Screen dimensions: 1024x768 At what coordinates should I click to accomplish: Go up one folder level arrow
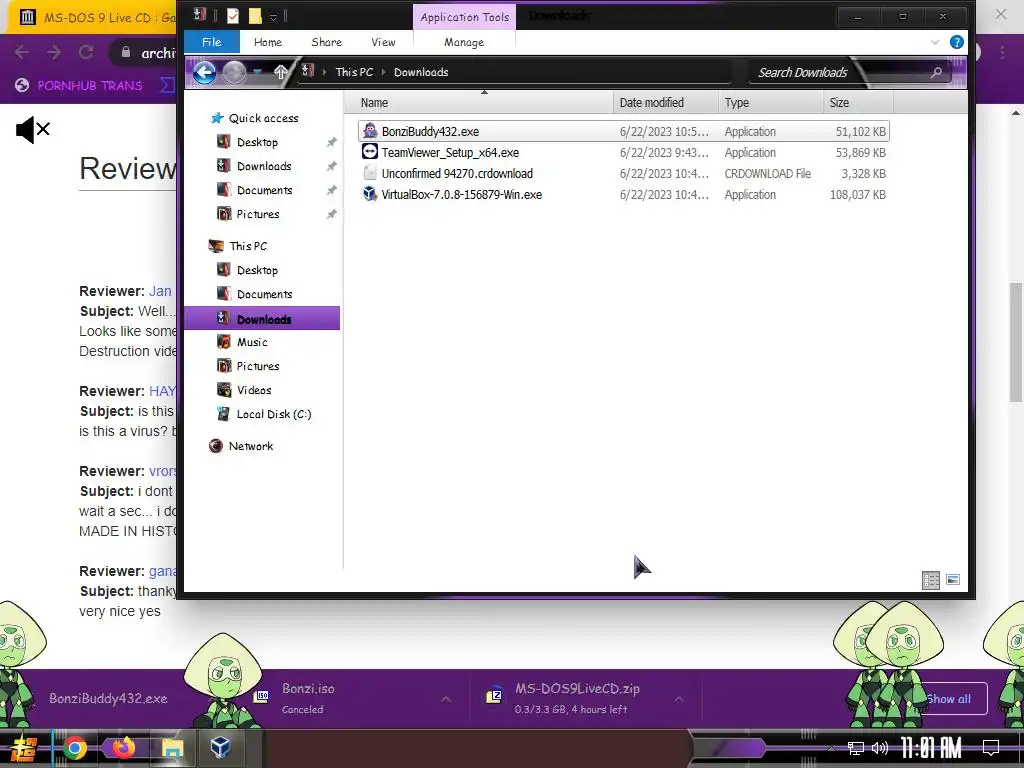tap(281, 72)
